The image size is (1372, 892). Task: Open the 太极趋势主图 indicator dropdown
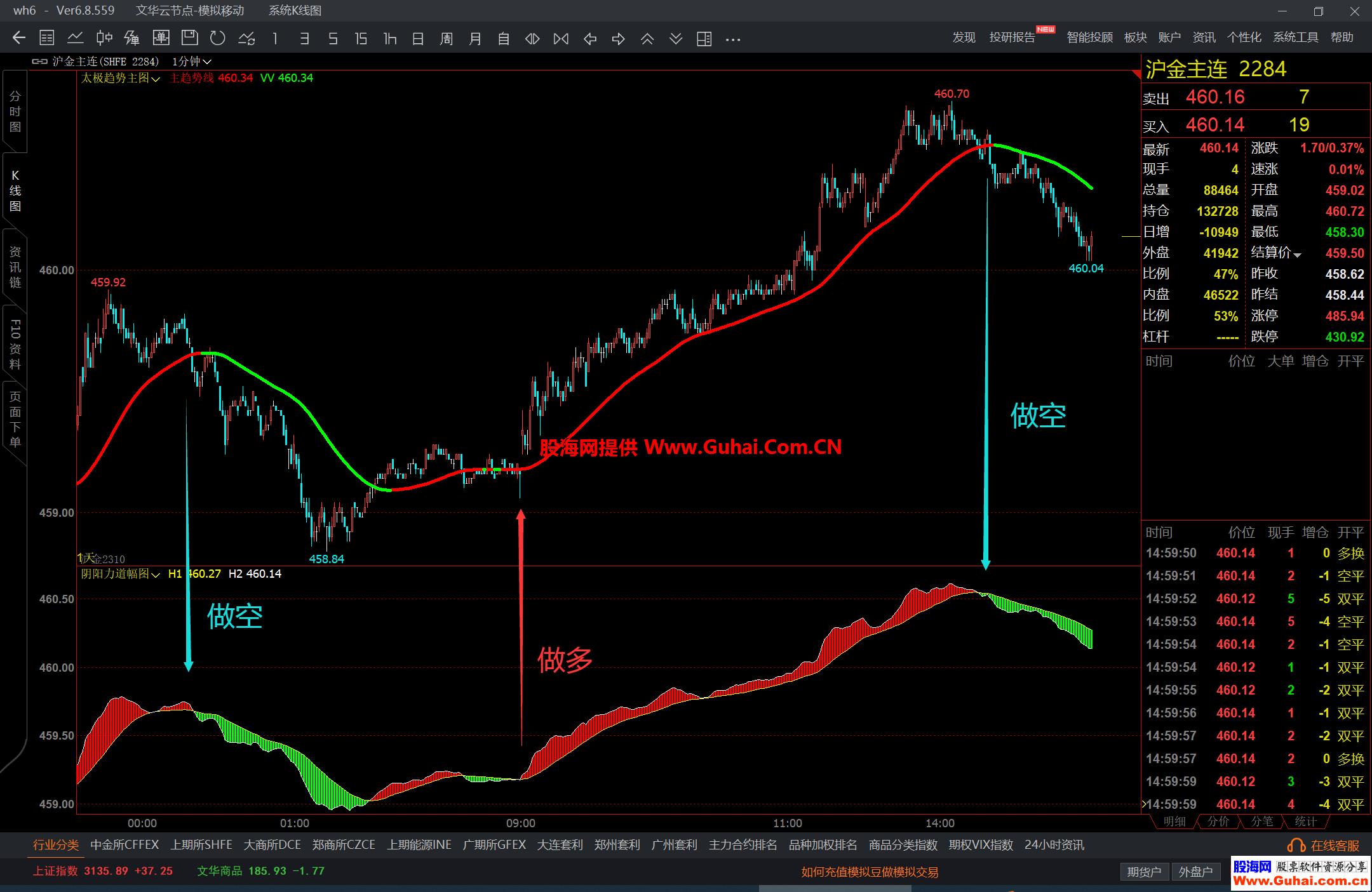(121, 78)
